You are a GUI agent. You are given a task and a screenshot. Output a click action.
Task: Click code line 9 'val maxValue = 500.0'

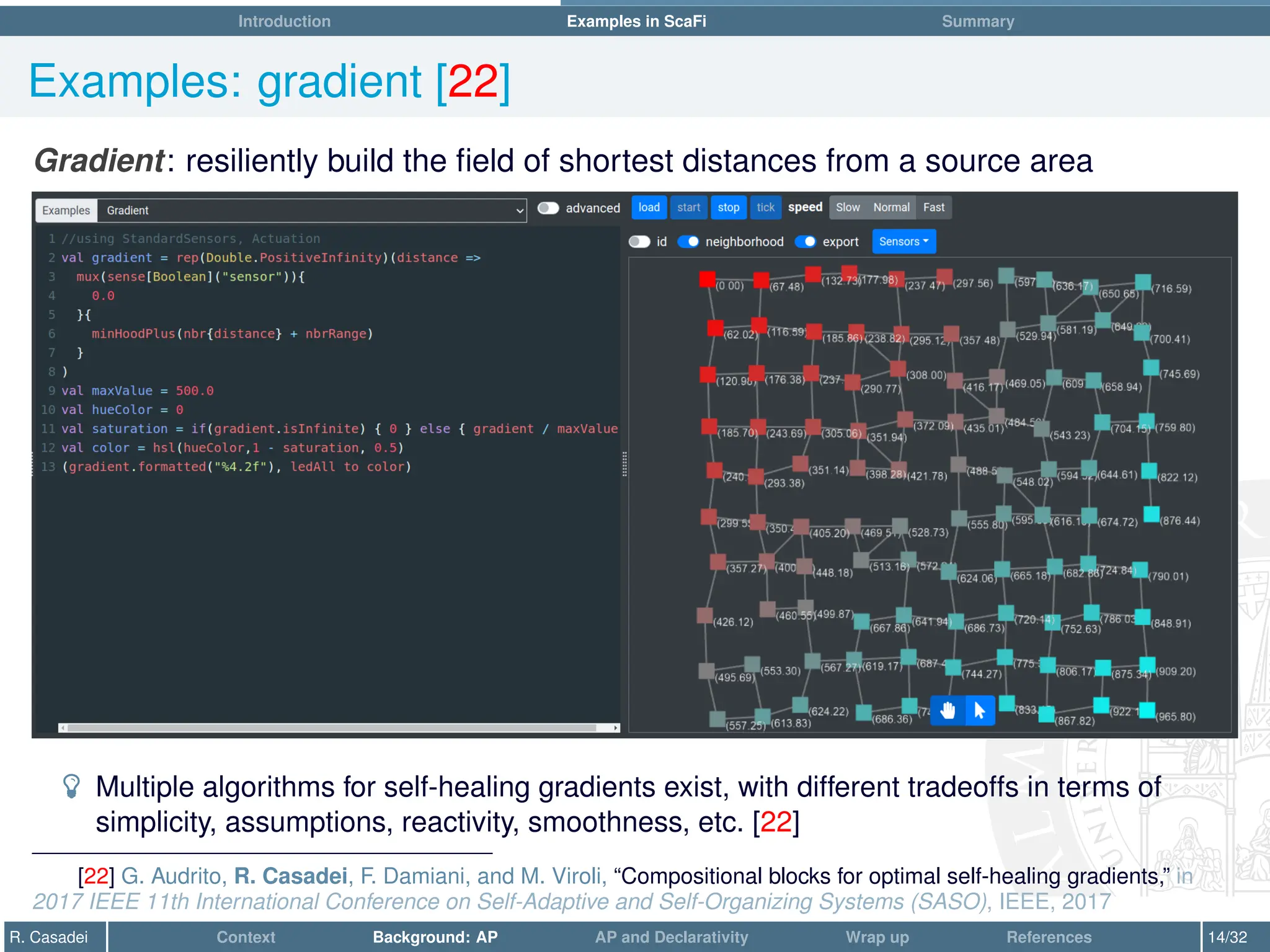click(x=138, y=390)
